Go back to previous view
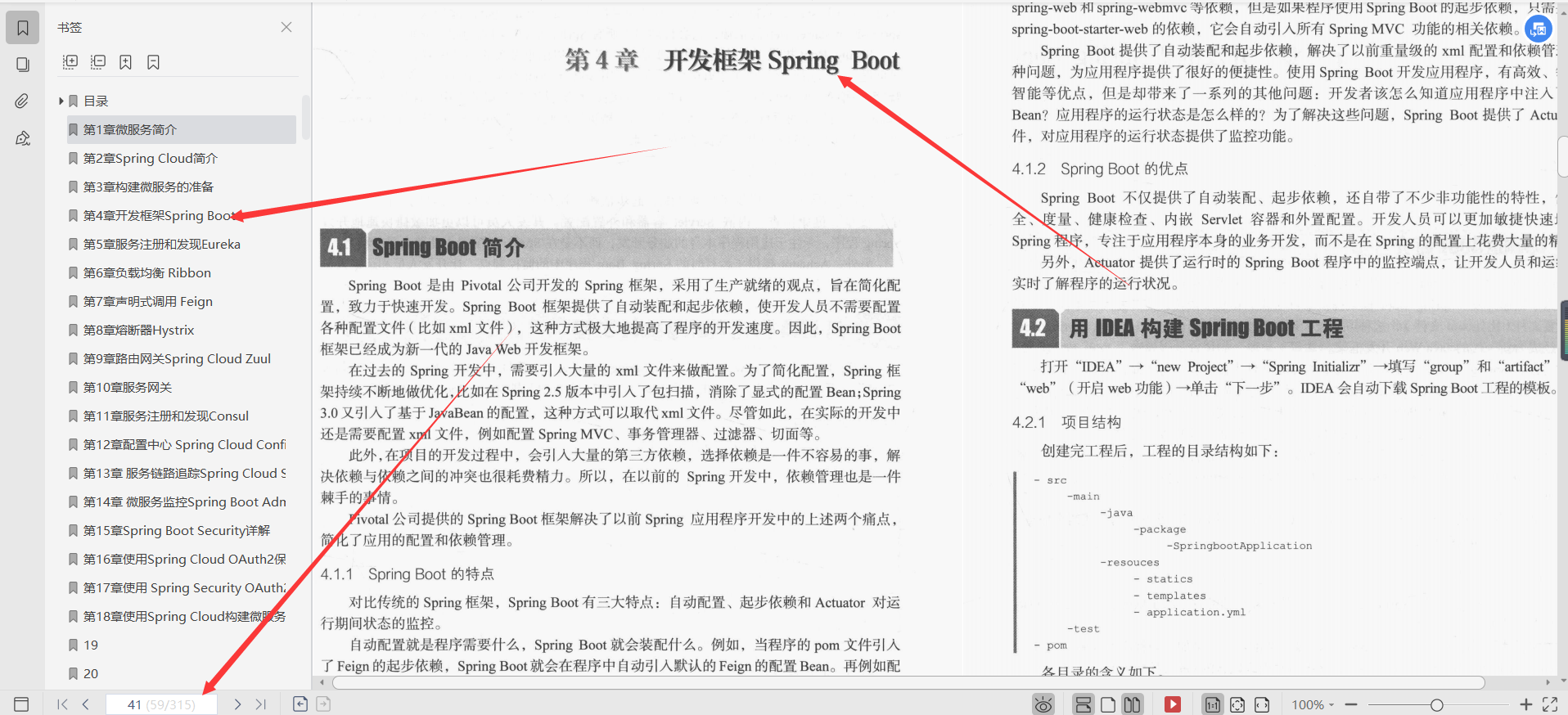 300,704
